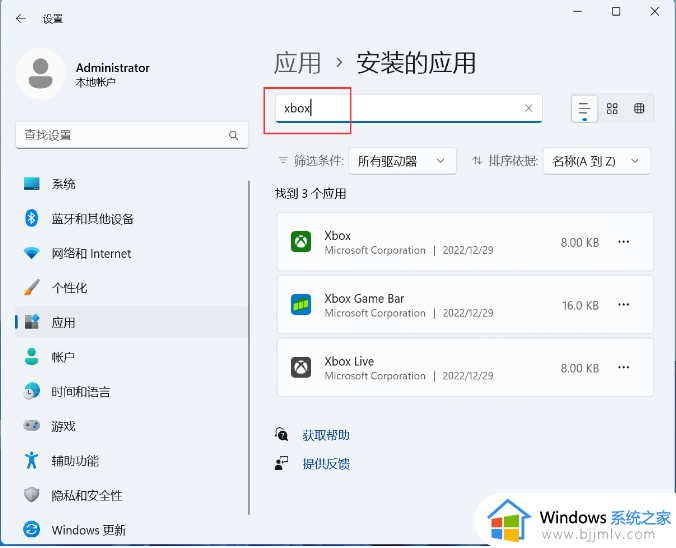676x548 pixels.
Task: Switch to grid view layout
Action: [x=612, y=108]
